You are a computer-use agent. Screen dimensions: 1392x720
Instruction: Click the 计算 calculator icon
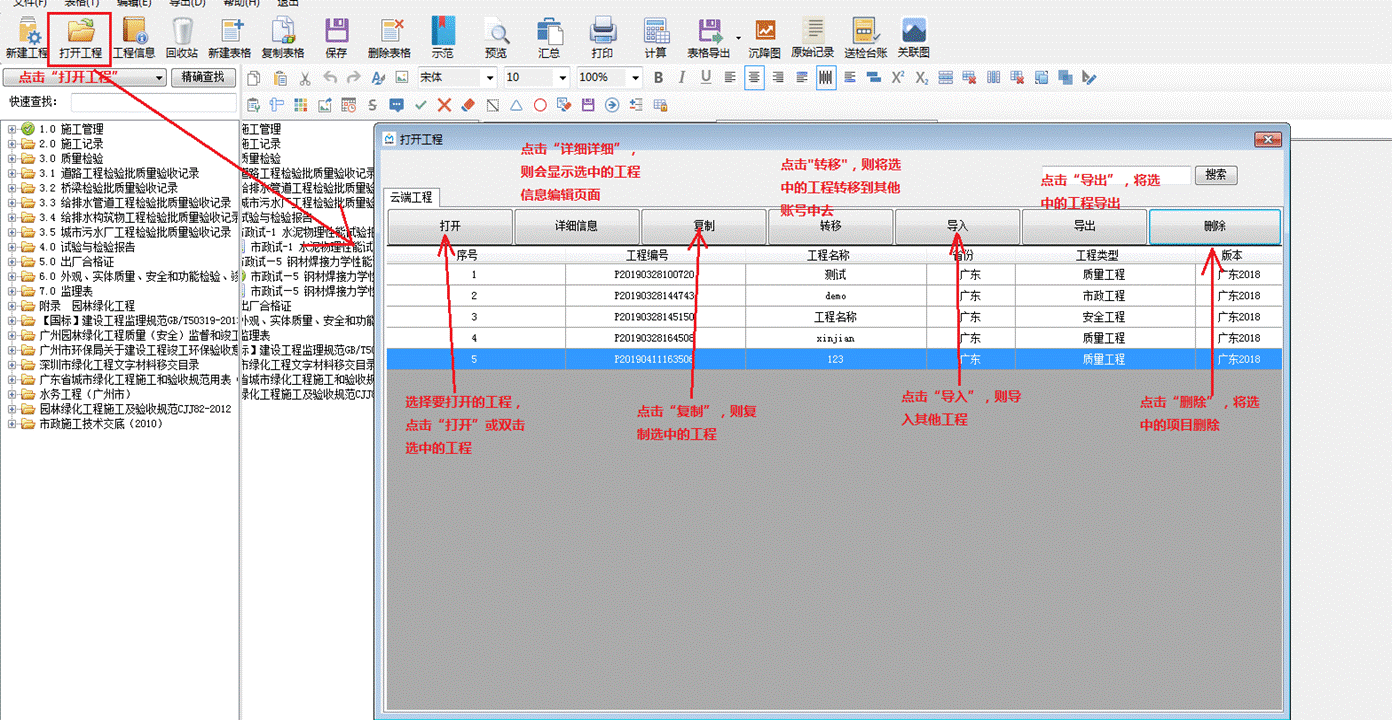(656, 32)
